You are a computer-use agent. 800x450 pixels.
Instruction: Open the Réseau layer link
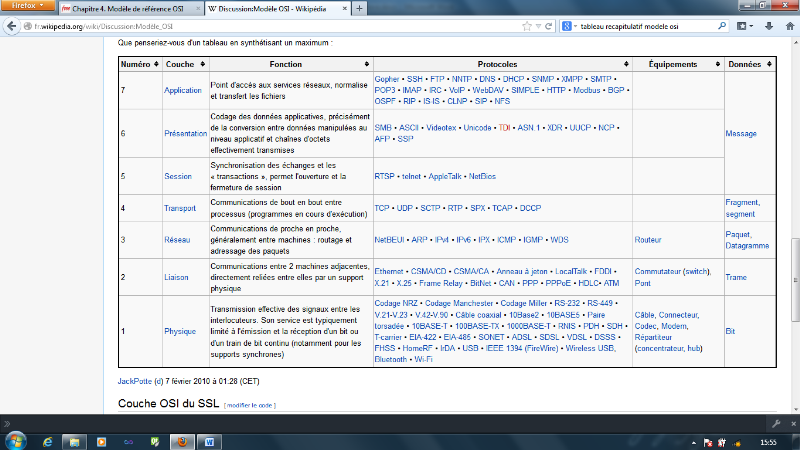coord(177,240)
